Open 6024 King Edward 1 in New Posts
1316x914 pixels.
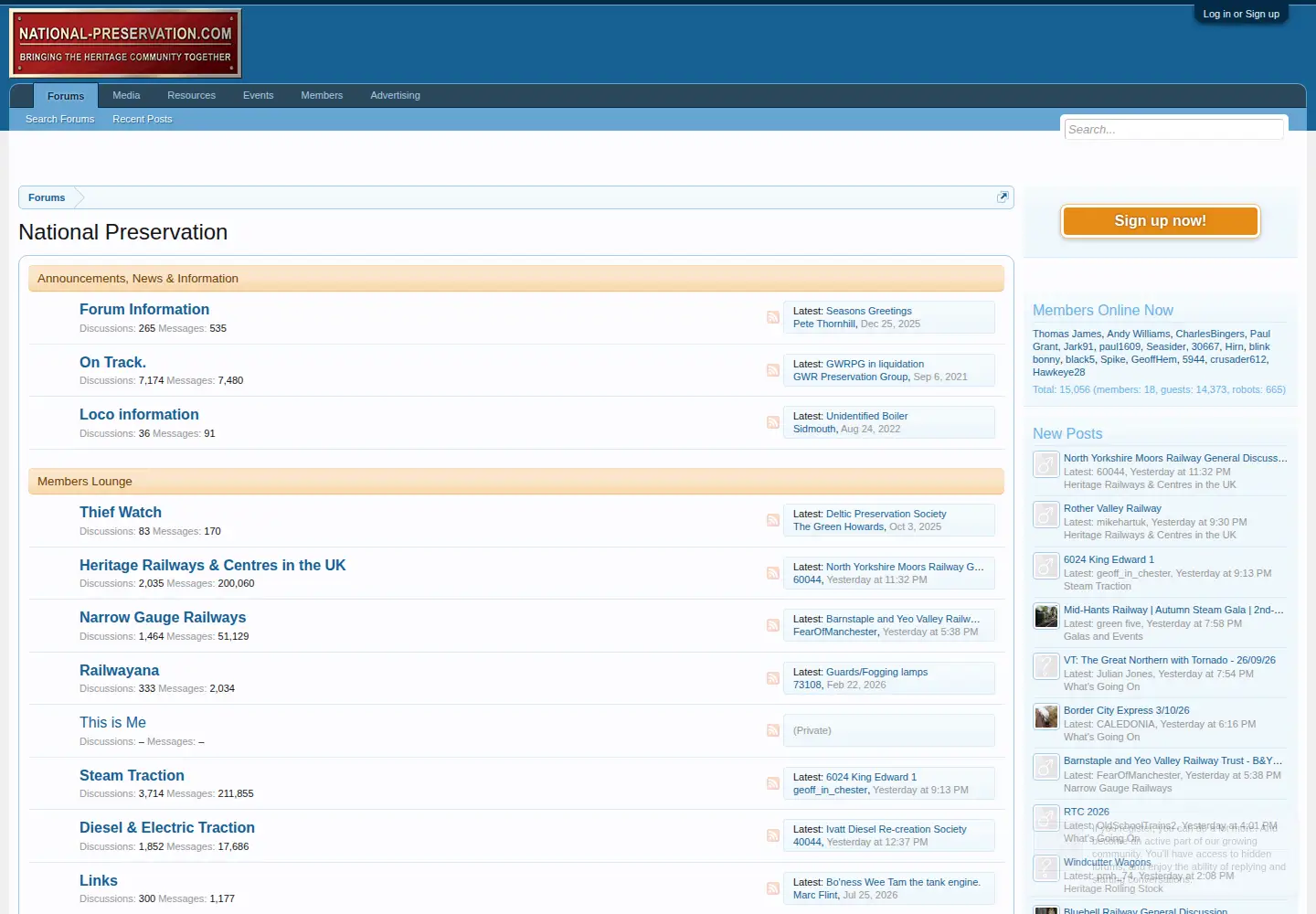pyautogui.click(x=1109, y=559)
